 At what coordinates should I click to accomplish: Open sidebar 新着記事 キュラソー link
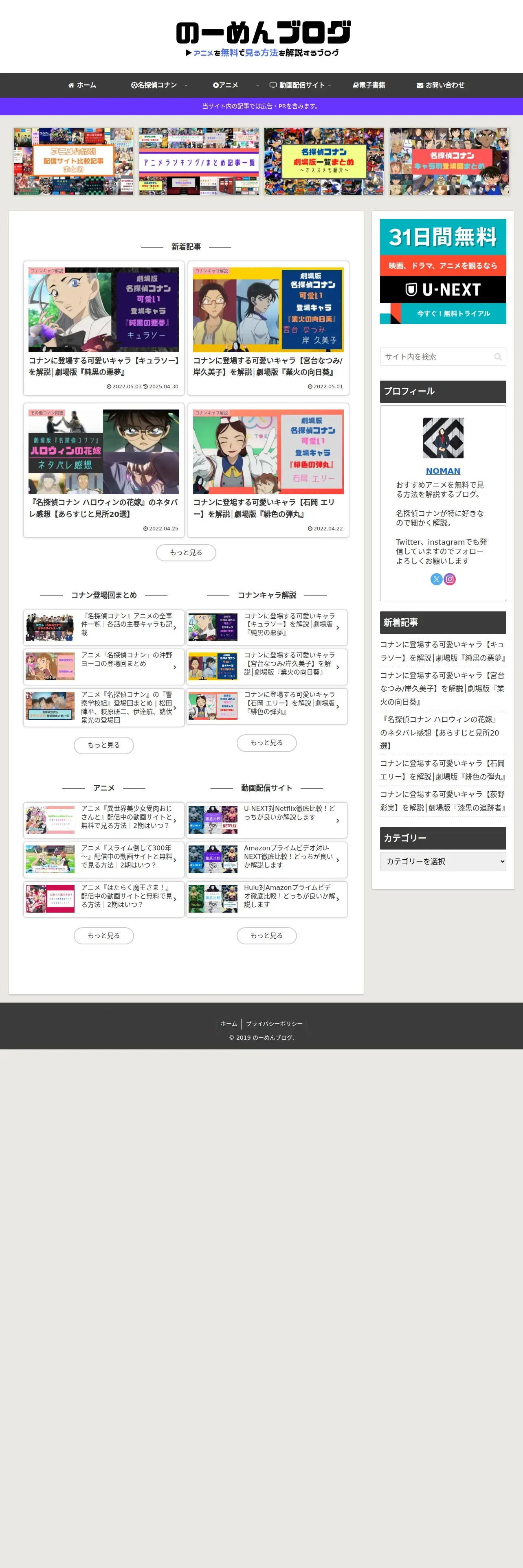coord(443,651)
